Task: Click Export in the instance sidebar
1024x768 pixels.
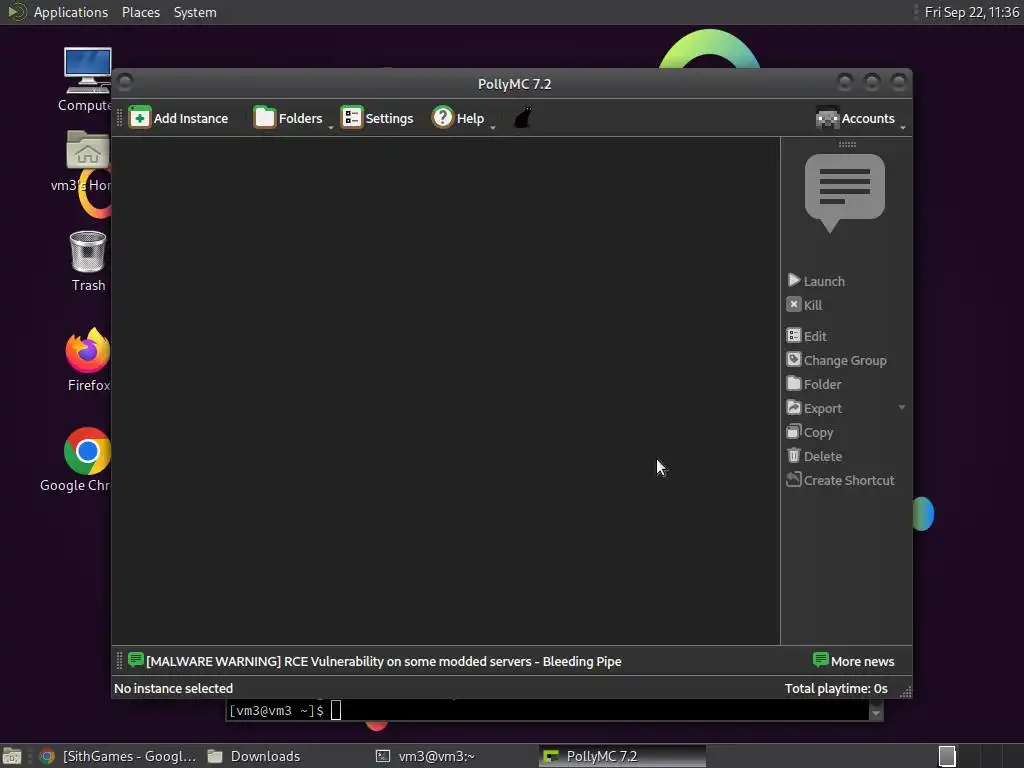Action: coord(814,408)
